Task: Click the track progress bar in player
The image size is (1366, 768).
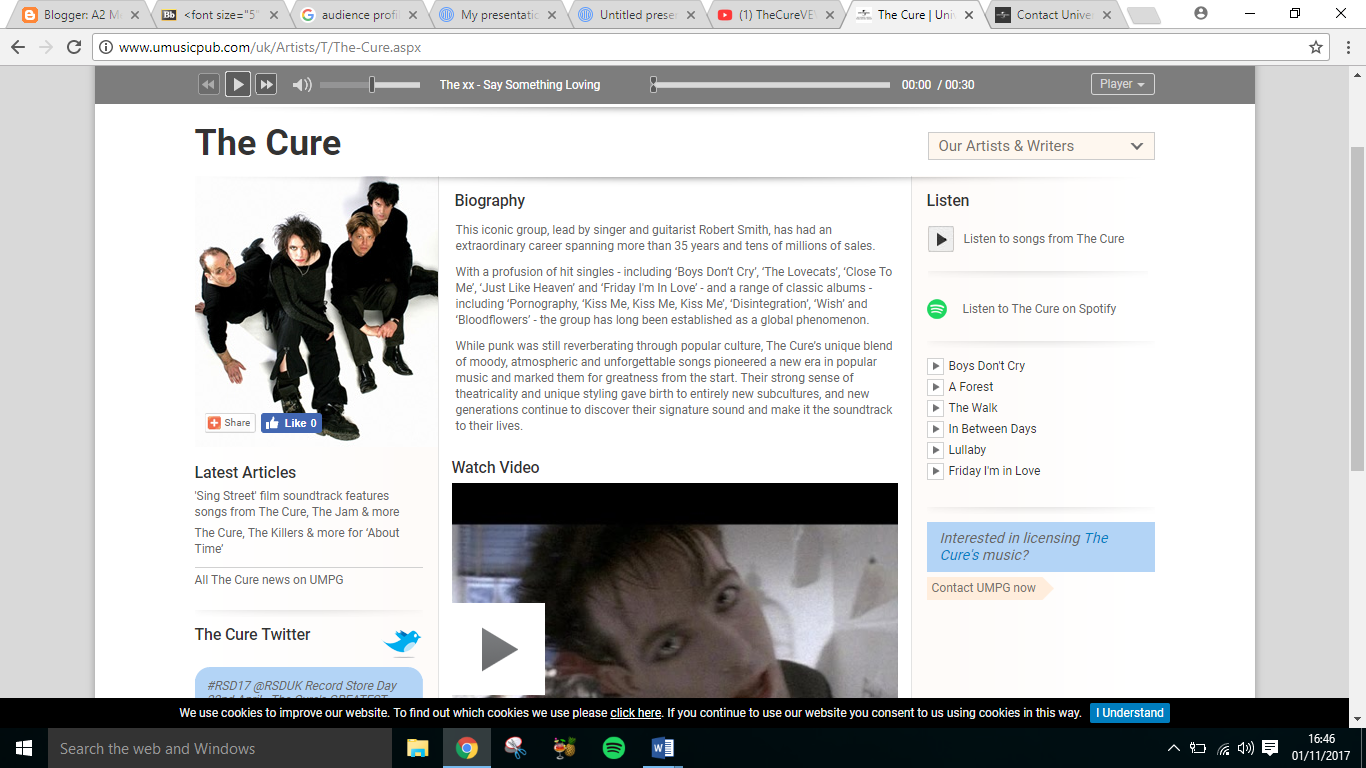Action: tap(770, 85)
